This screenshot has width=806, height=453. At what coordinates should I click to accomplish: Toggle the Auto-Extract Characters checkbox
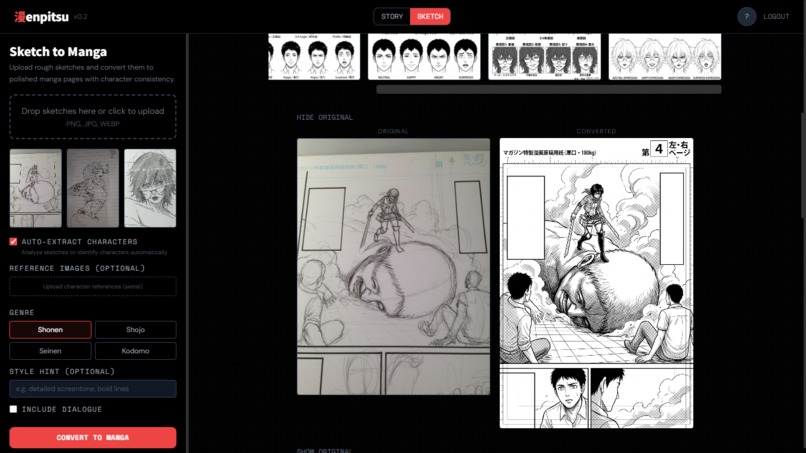(13, 241)
